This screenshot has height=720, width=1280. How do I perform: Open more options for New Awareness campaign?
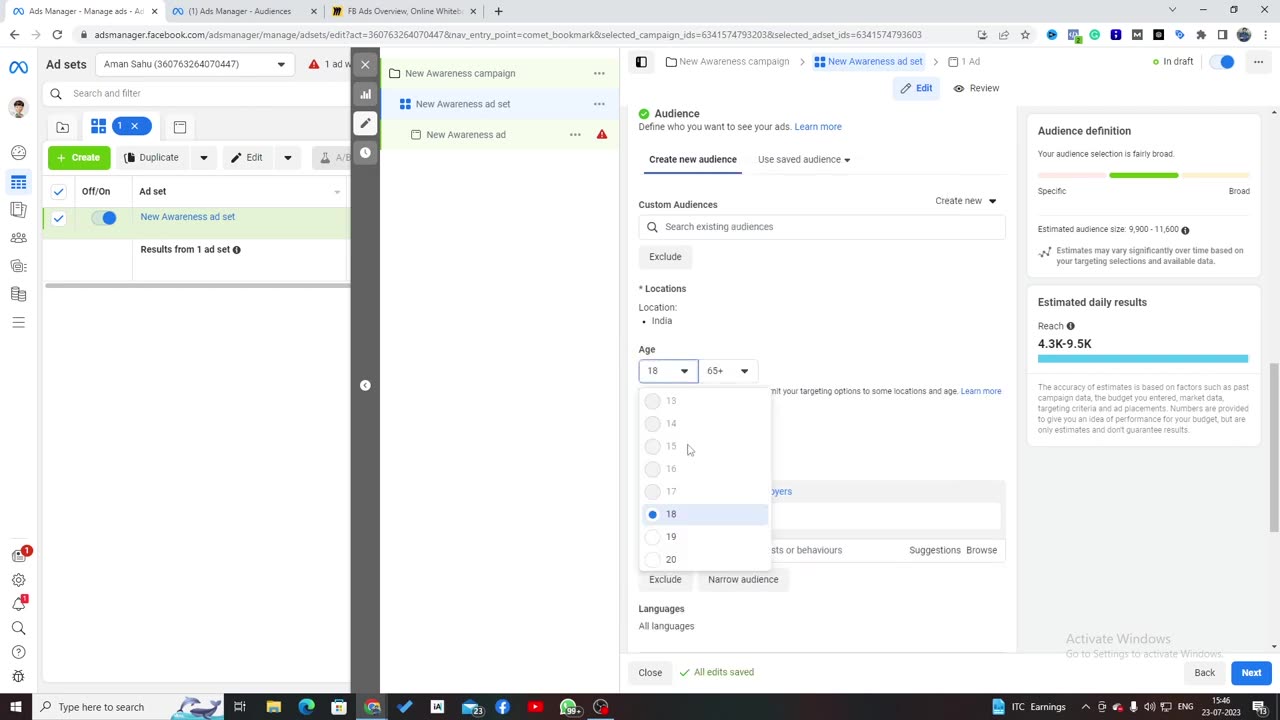(x=599, y=73)
